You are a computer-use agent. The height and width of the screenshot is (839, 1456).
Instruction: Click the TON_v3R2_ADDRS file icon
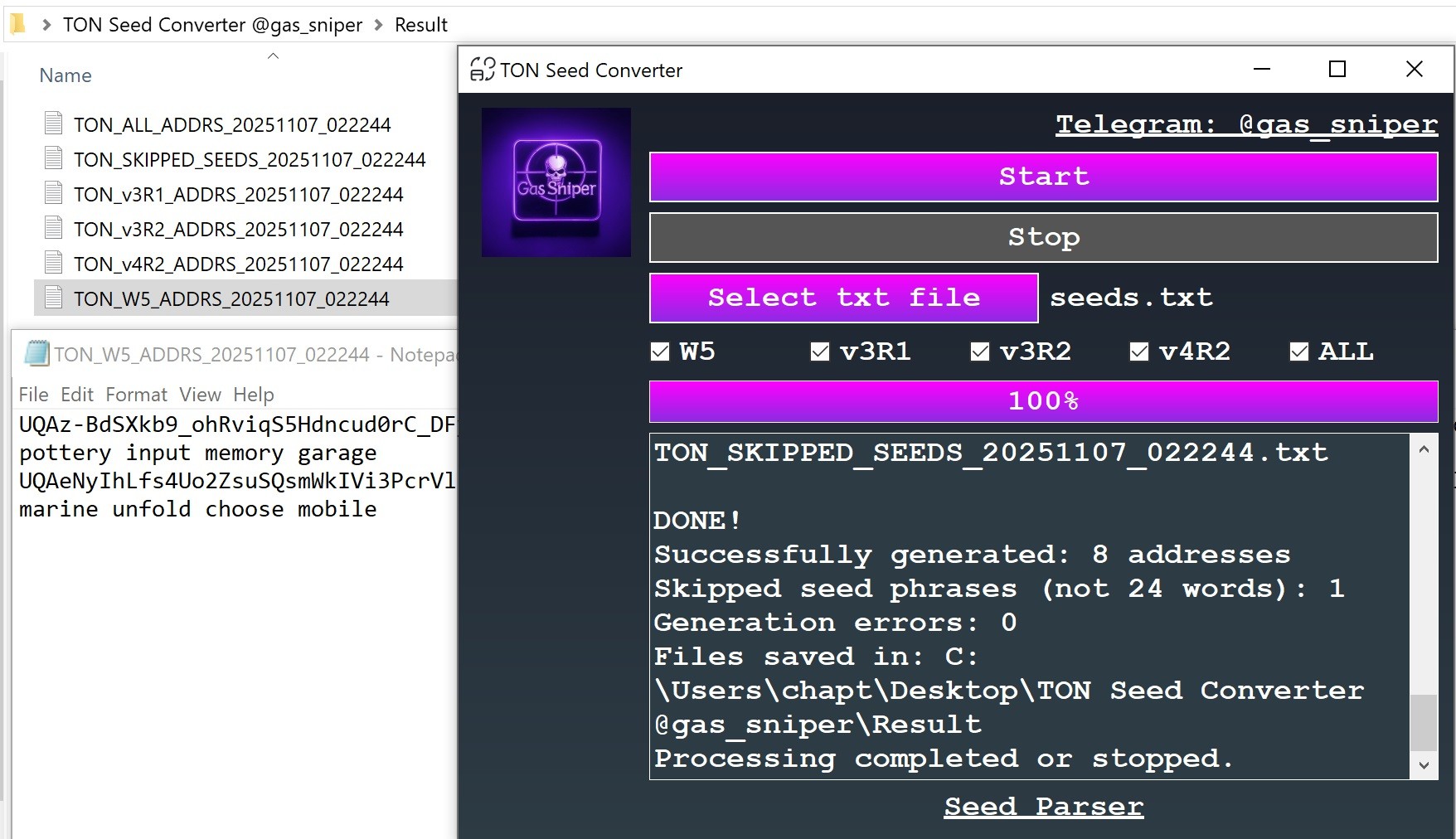54,228
